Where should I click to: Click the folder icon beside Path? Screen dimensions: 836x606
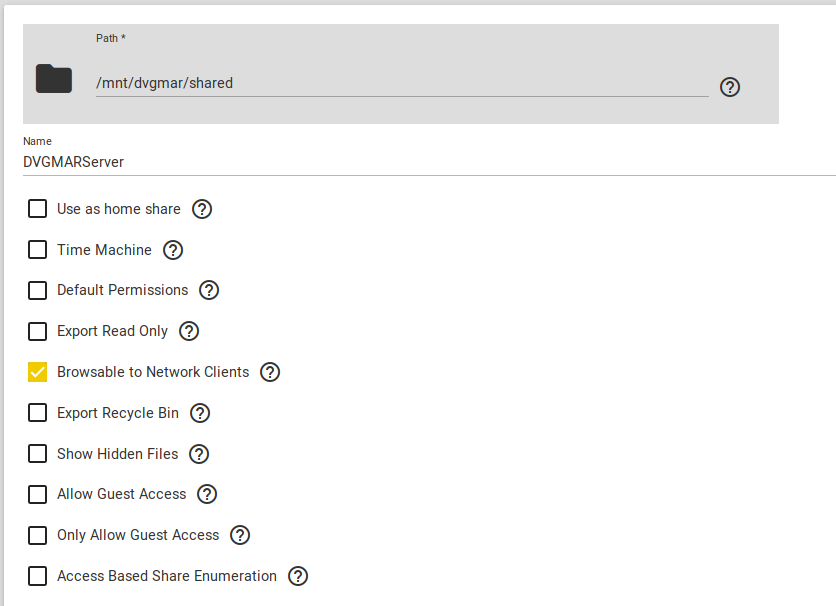tap(54, 79)
